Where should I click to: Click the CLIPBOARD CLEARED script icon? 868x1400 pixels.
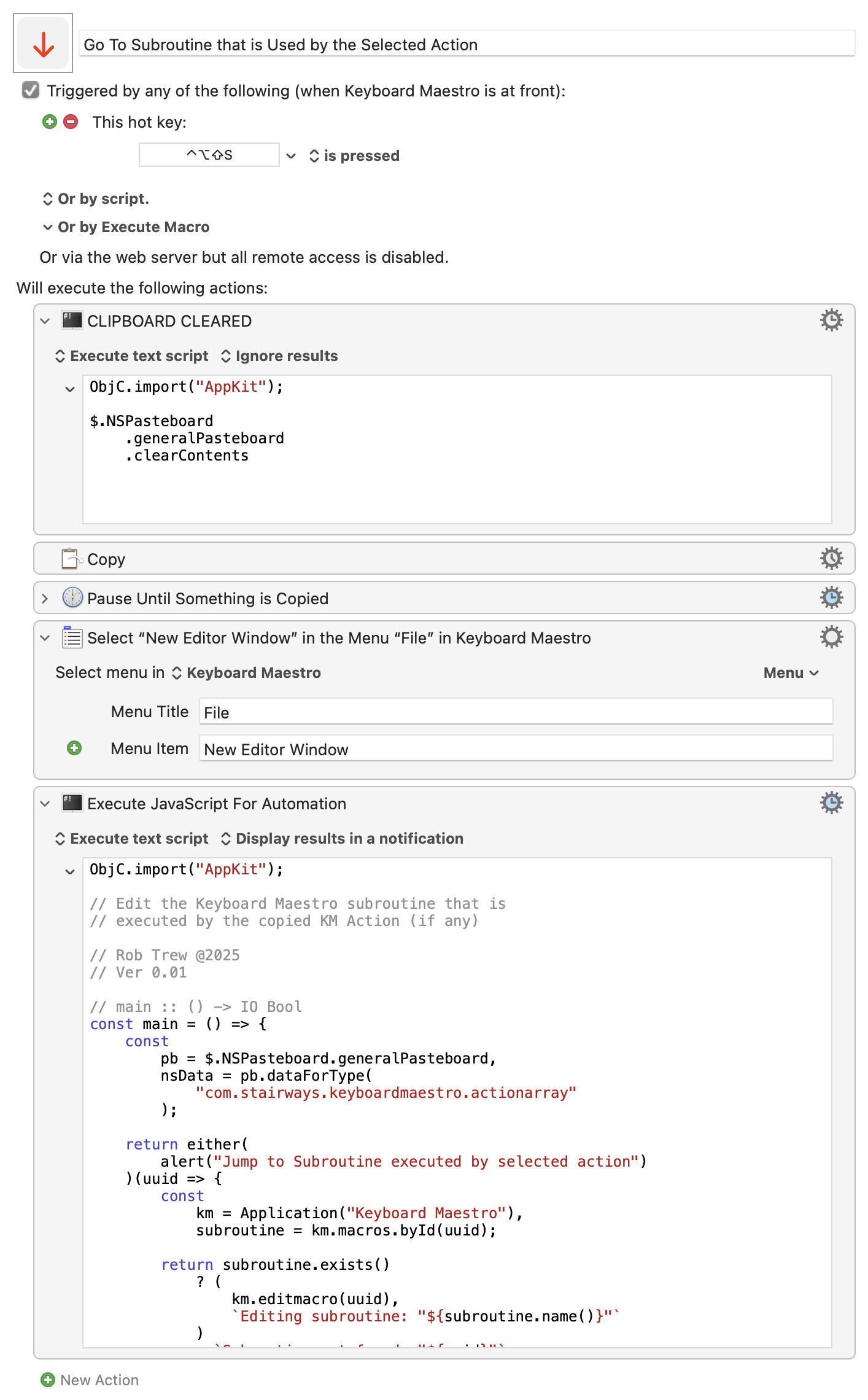pos(72,321)
